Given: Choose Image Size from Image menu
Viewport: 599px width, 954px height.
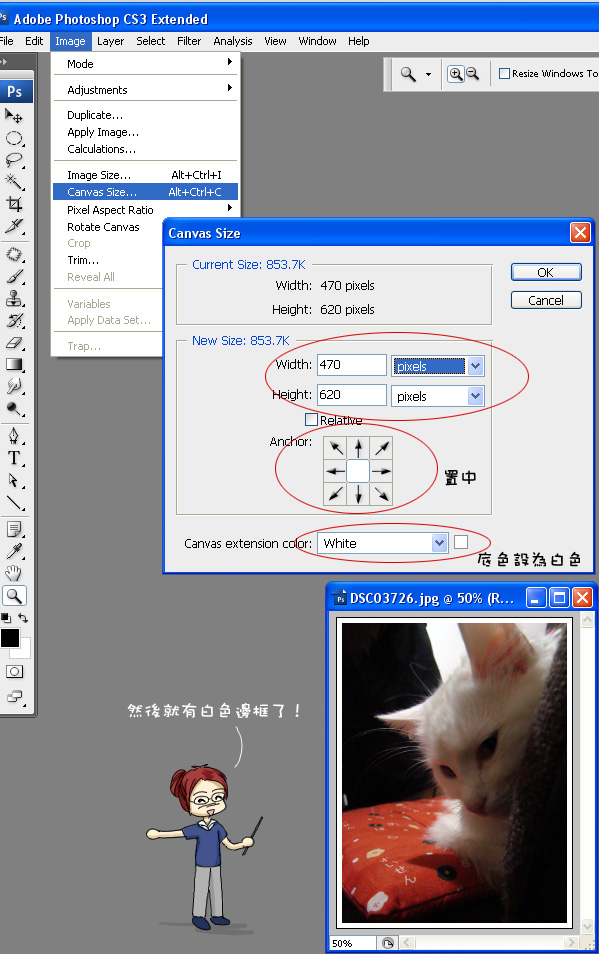Looking at the screenshot, I should pos(145,175).
